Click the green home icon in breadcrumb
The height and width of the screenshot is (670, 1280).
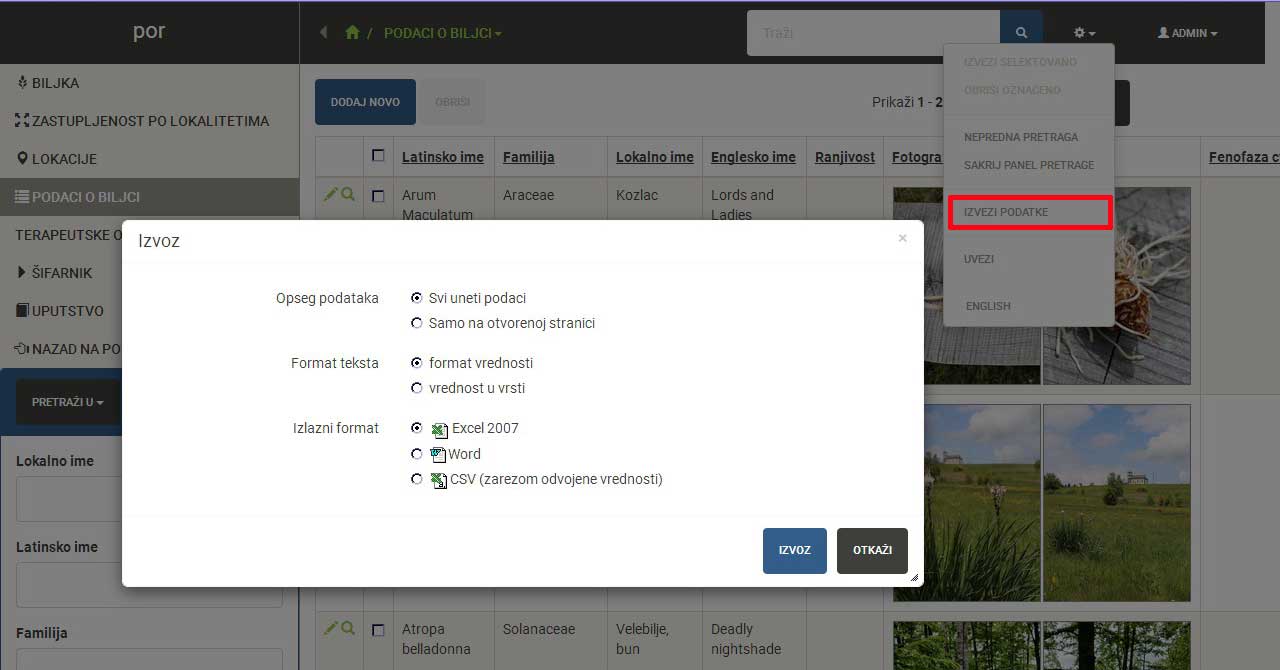(352, 33)
